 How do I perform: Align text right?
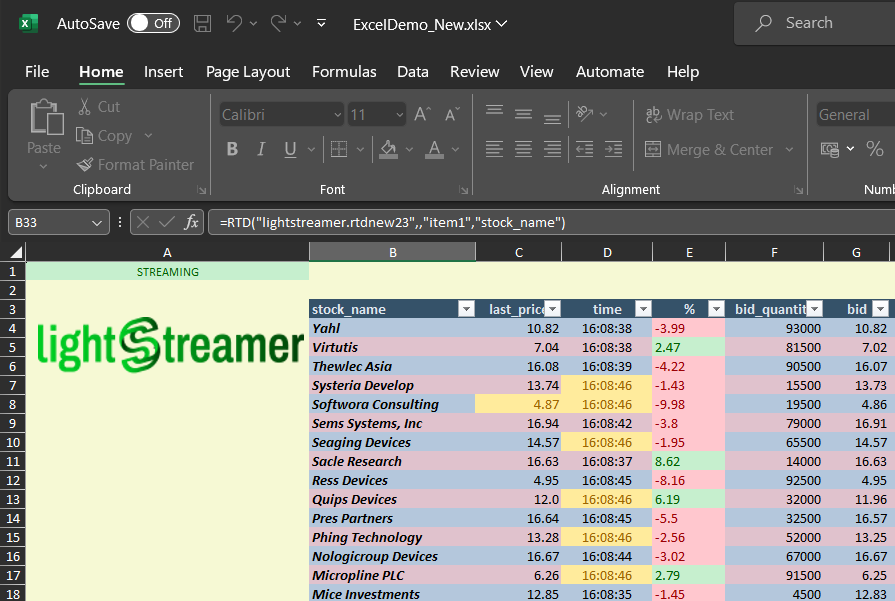[x=552, y=149]
